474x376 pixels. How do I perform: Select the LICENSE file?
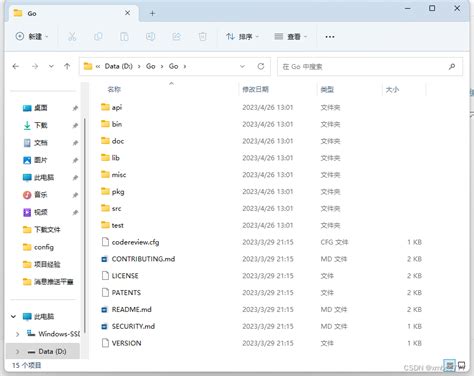[x=120, y=276]
